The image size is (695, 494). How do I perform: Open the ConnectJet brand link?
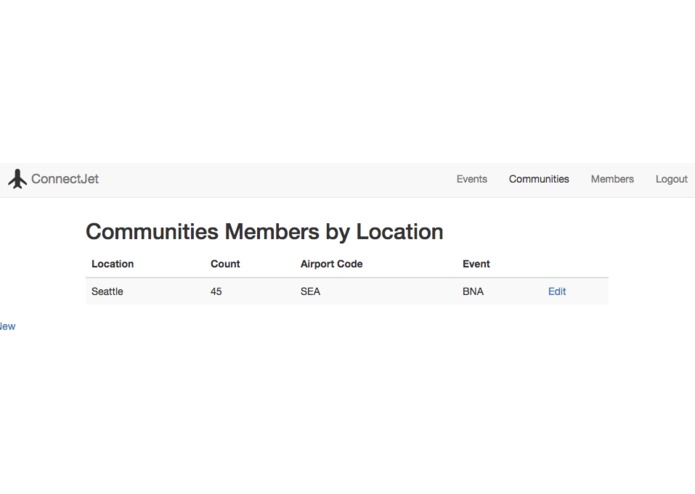click(65, 179)
